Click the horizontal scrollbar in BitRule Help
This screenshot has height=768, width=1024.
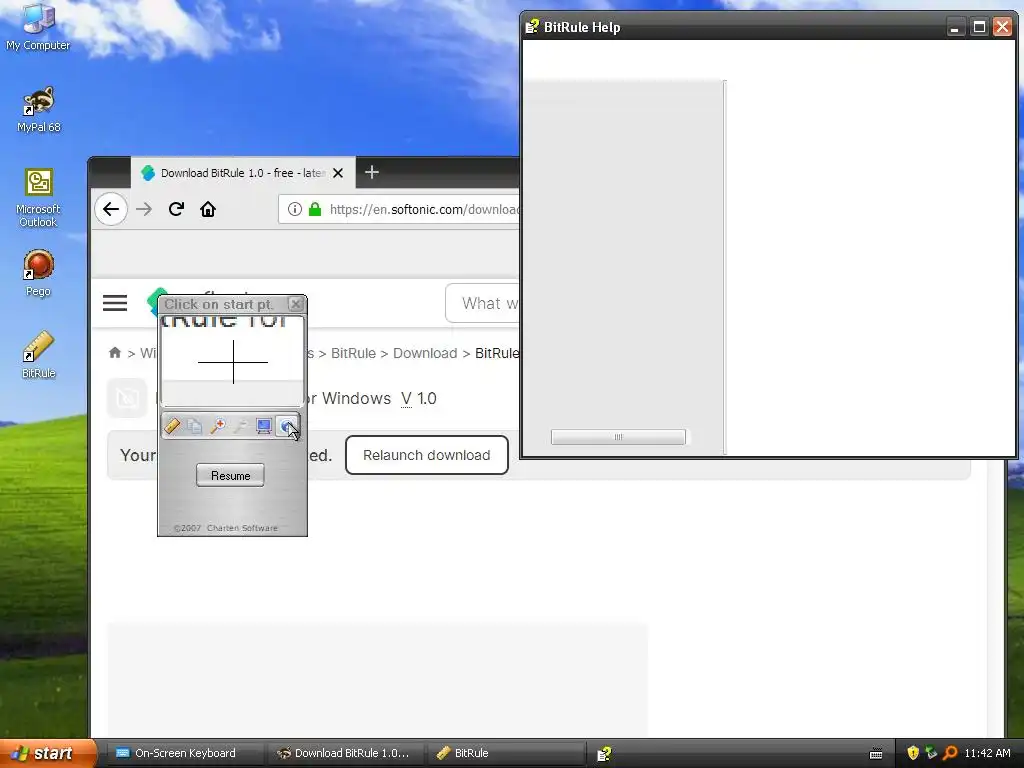(x=618, y=437)
